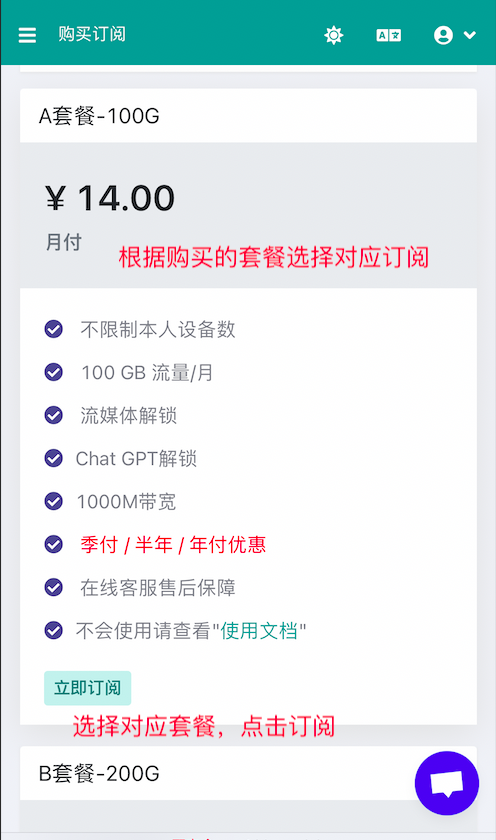
Task: Click checkmark beside 流媒体解锁
Action: click(x=54, y=415)
